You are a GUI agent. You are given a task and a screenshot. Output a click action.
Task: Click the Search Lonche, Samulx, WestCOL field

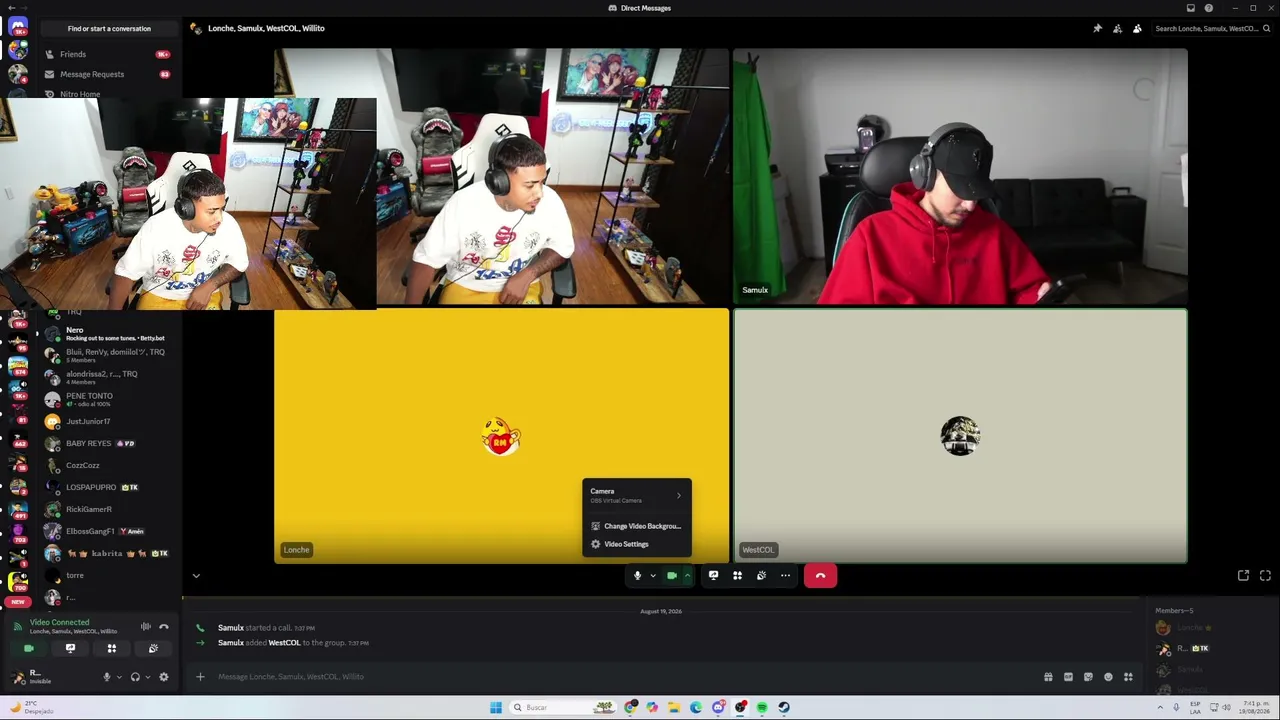pyautogui.click(x=1212, y=28)
